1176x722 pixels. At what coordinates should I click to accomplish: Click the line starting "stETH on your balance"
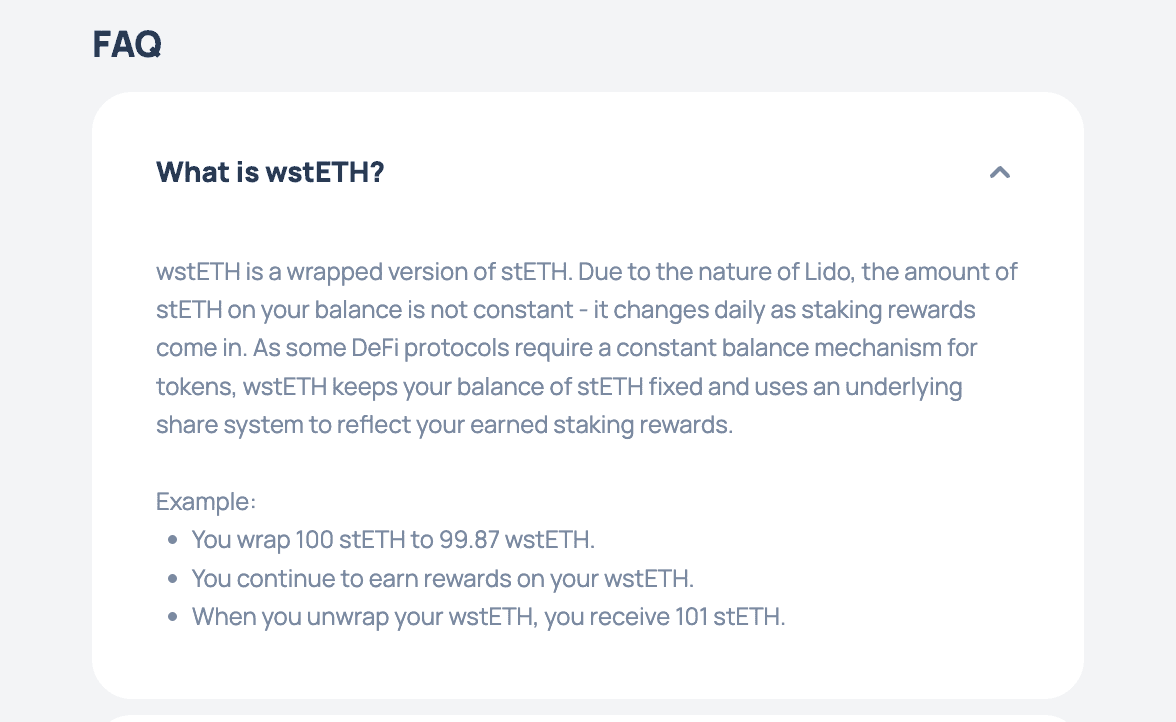point(566,309)
